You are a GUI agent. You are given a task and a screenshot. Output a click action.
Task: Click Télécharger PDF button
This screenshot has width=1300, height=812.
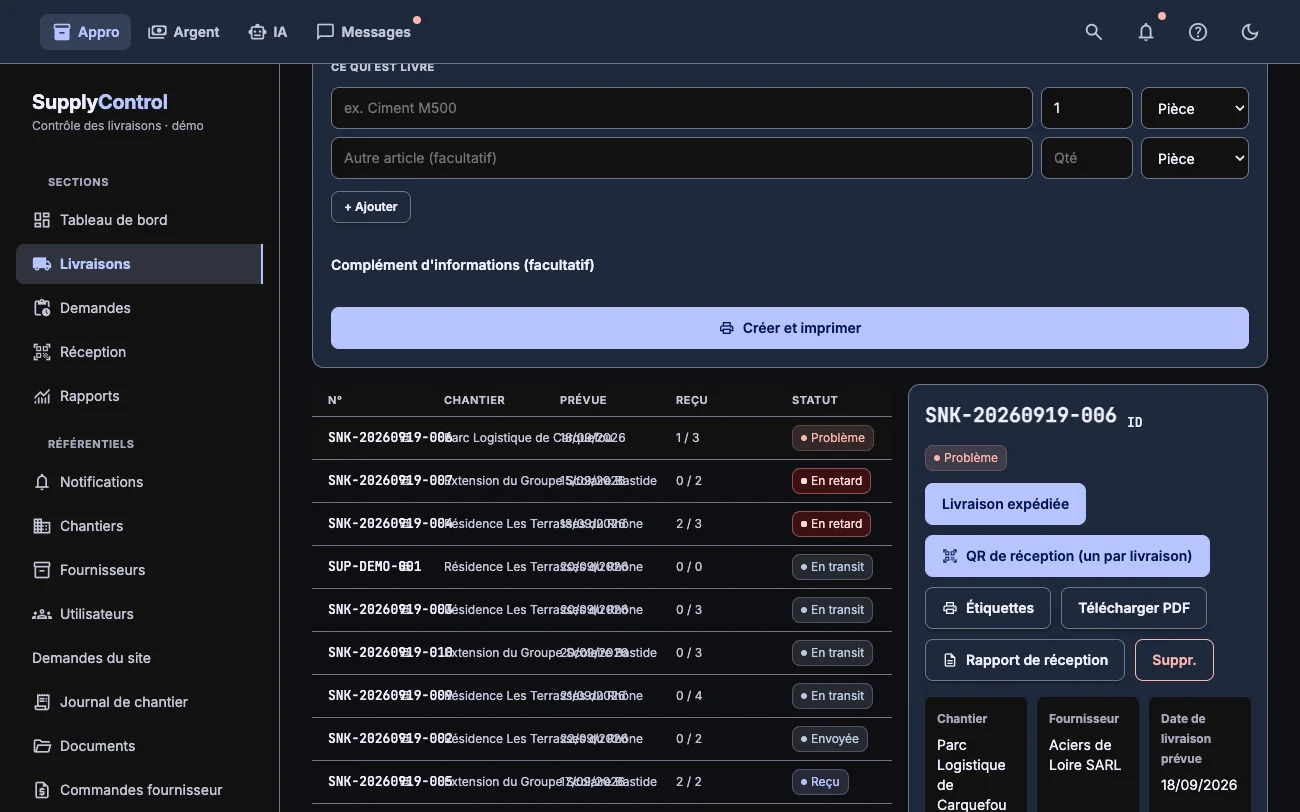click(1134, 608)
